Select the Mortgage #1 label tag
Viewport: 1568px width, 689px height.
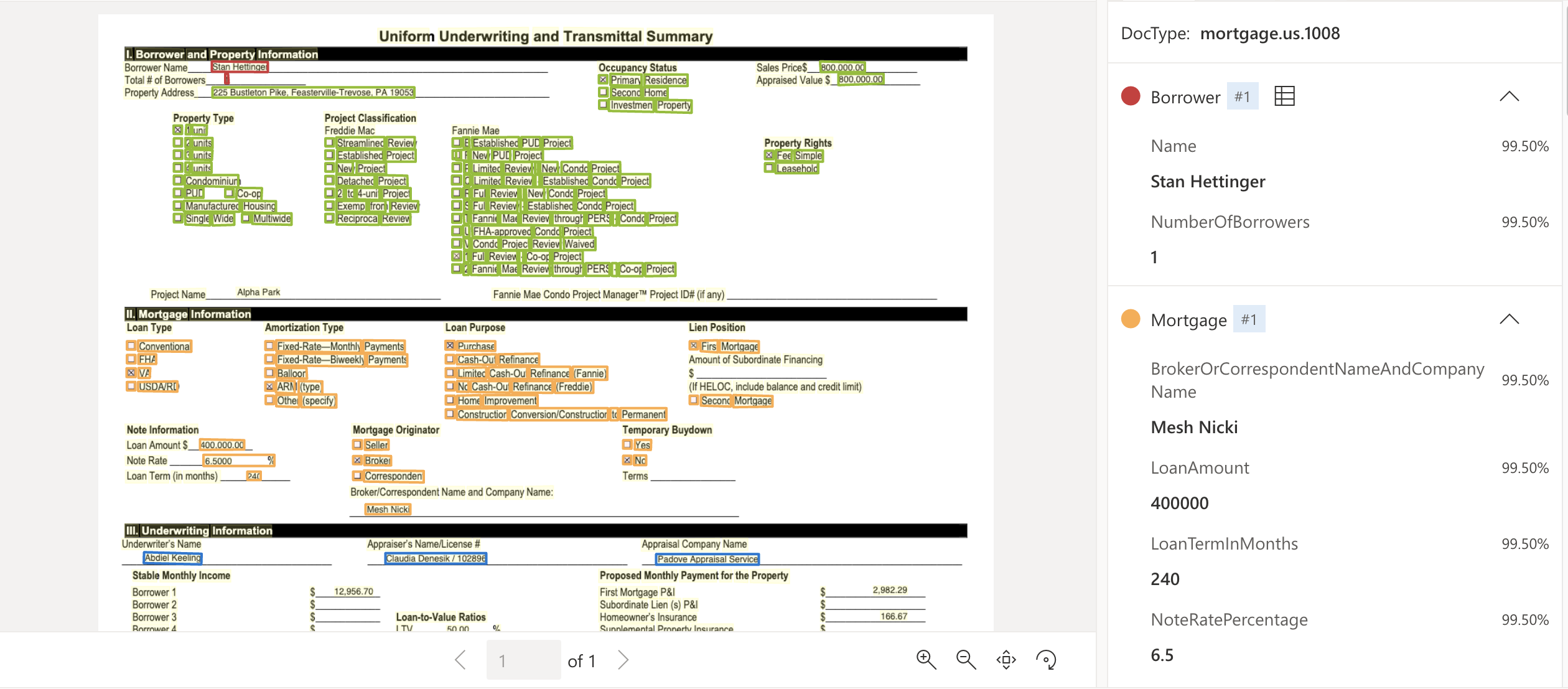(x=1248, y=320)
